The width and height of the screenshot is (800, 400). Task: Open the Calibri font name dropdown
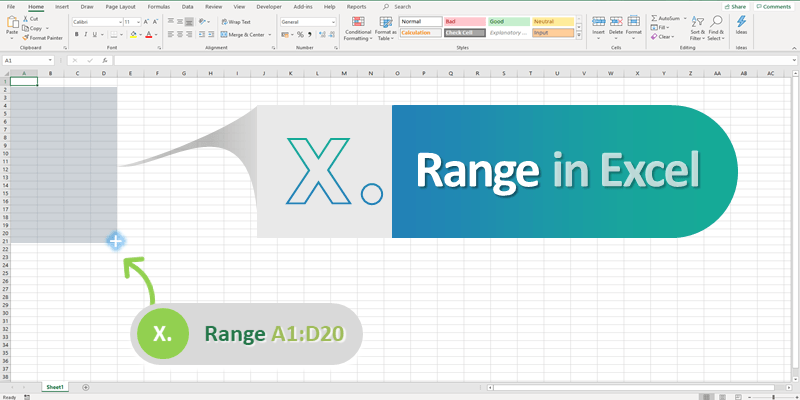120,22
